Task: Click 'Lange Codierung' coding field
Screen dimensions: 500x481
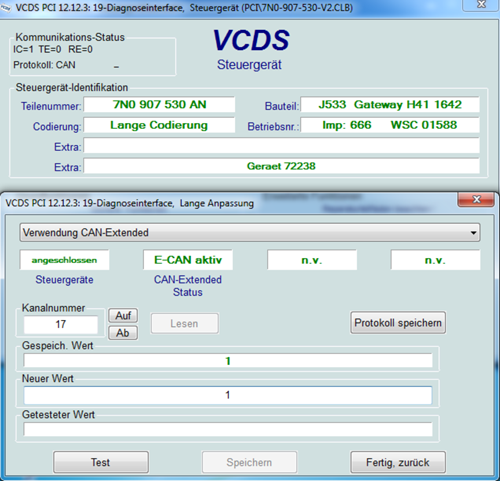Action: click(159, 125)
